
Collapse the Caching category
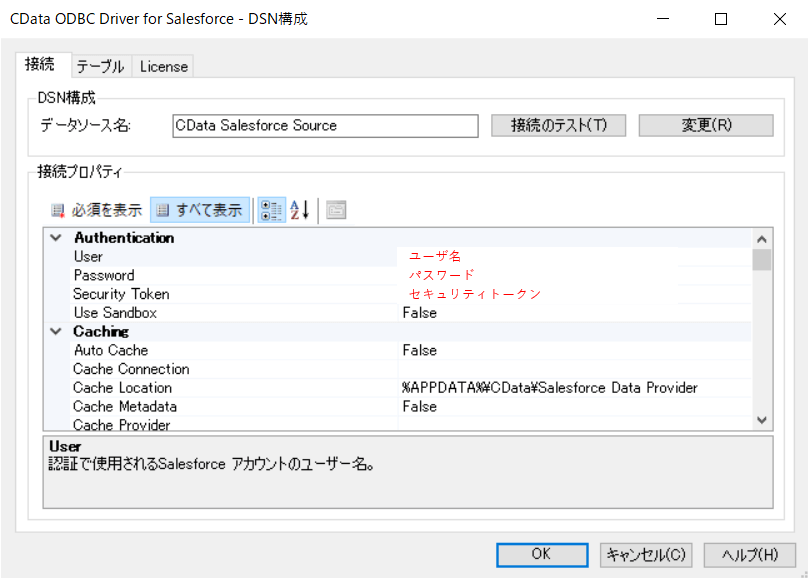tap(56, 332)
